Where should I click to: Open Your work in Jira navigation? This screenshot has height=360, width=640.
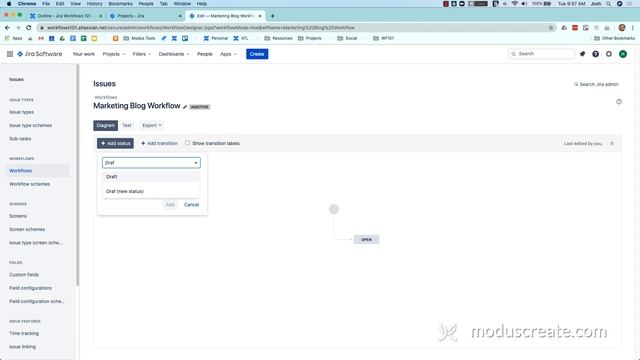84,54
